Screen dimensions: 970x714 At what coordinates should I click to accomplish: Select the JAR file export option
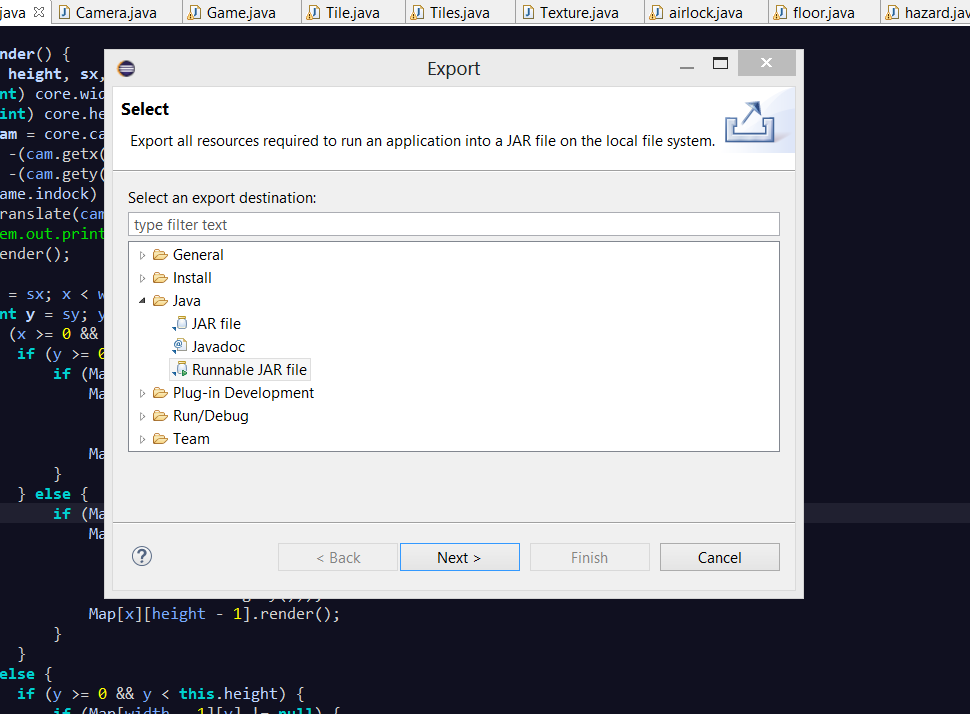[215, 324]
